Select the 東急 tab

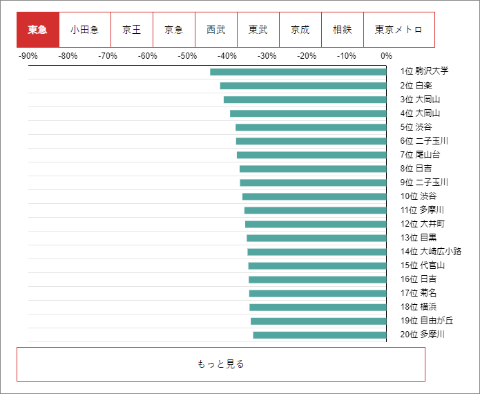click(x=38, y=30)
